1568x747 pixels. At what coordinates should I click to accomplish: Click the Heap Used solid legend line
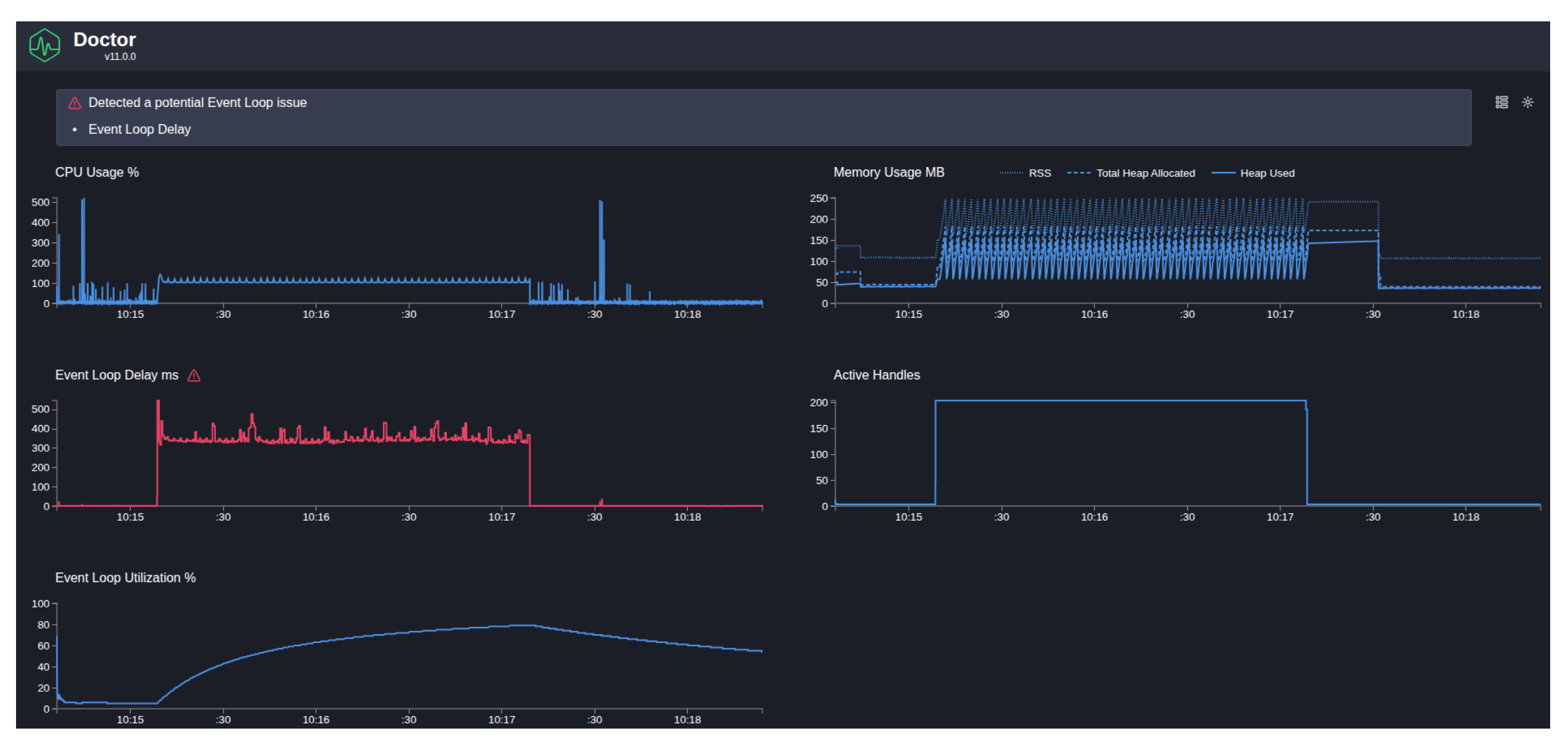tap(1222, 173)
